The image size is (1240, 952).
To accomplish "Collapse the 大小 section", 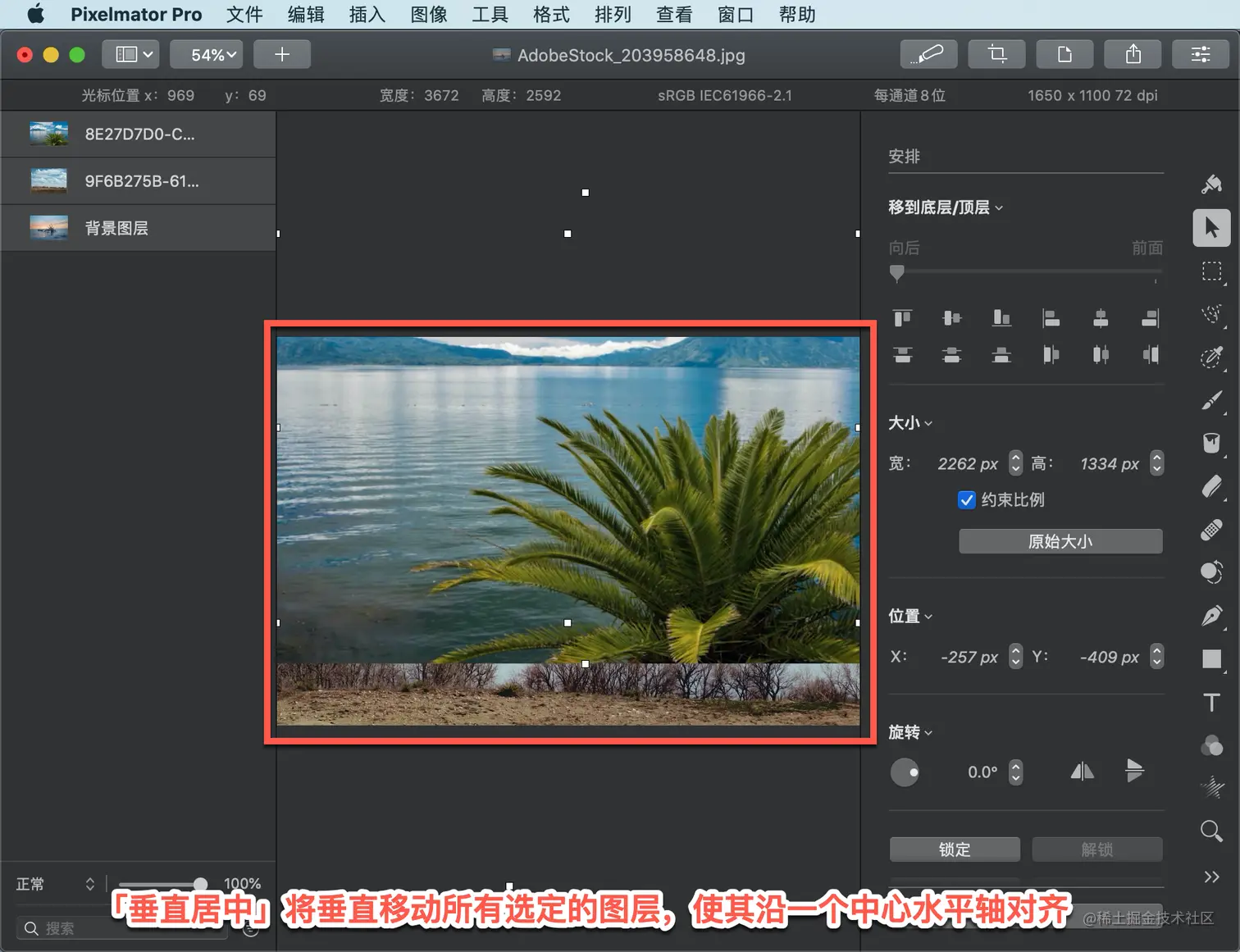I will [910, 423].
